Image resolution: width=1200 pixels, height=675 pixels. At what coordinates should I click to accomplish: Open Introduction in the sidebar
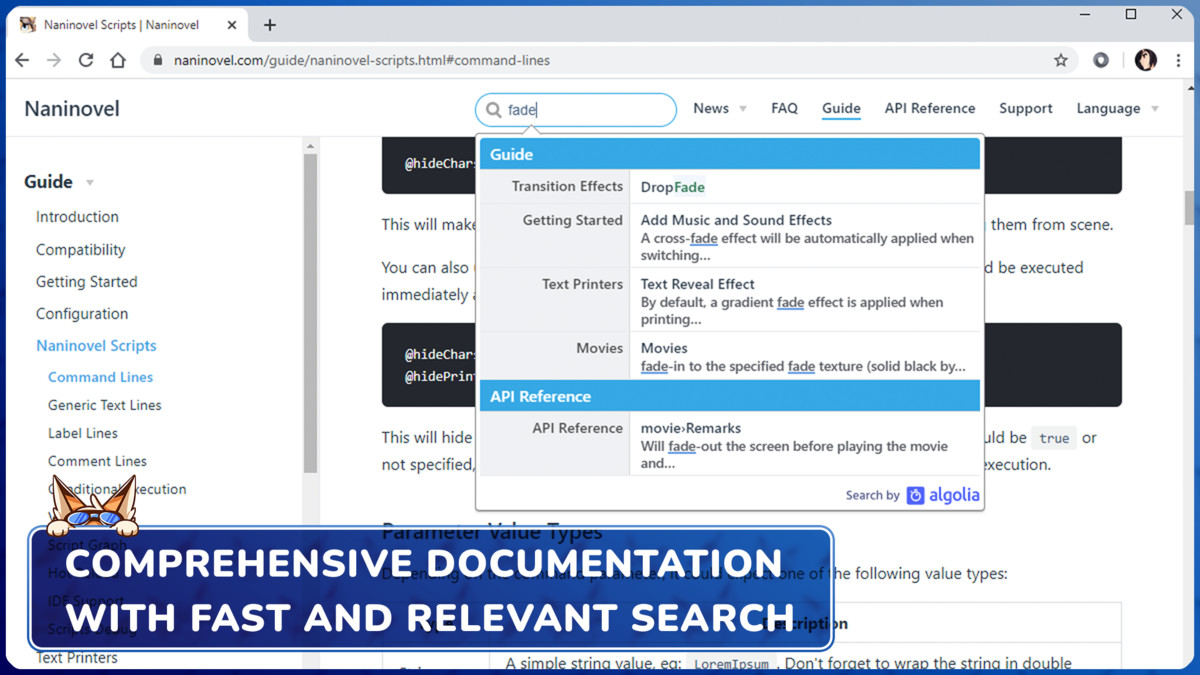pos(77,217)
